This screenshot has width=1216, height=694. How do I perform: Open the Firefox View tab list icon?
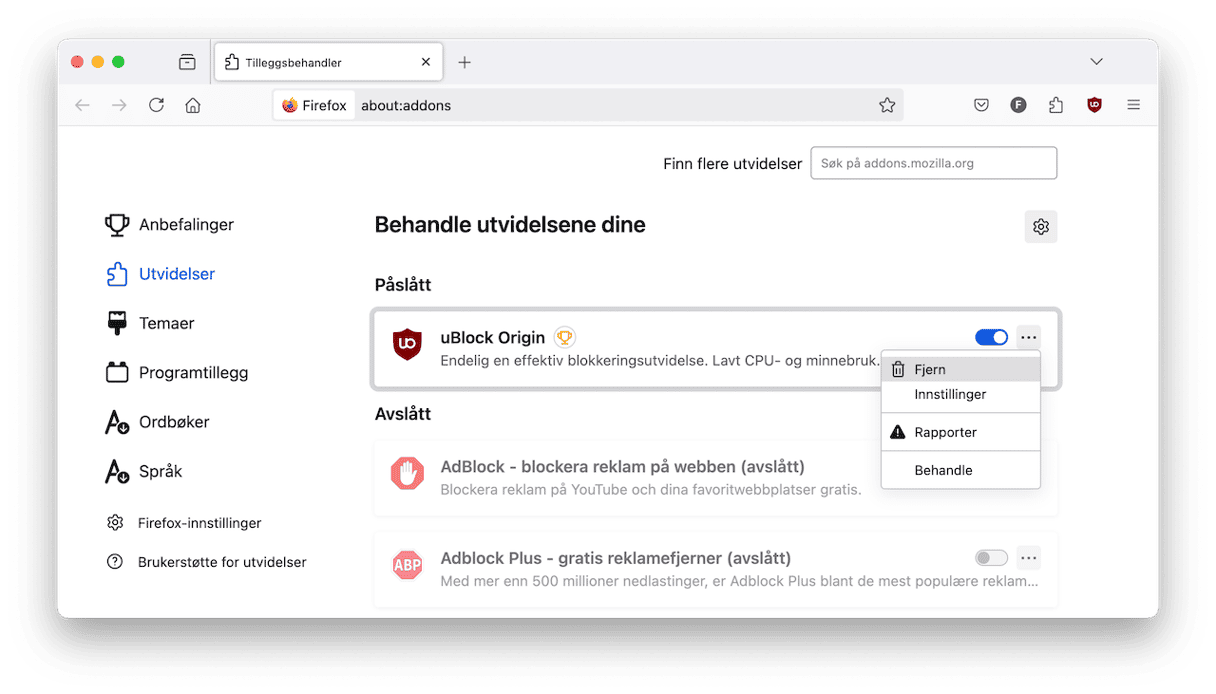coord(187,62)
